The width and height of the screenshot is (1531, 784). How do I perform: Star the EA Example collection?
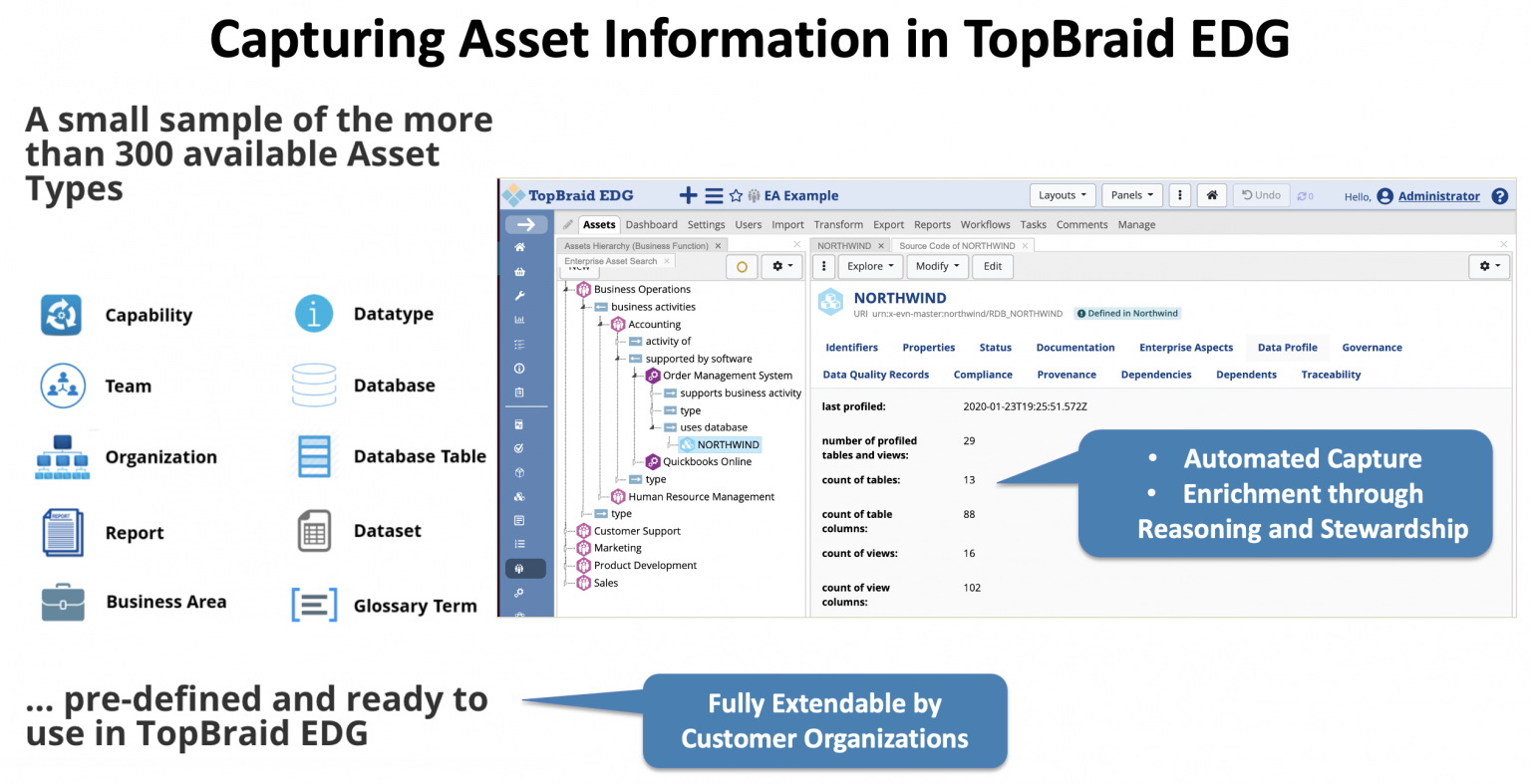[737, 195]
